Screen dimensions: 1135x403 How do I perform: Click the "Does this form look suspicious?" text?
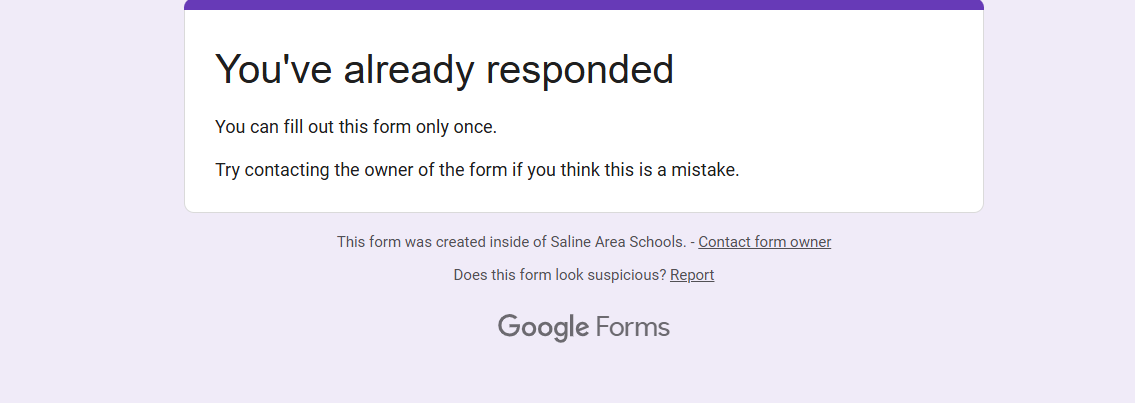click(560, 275)
